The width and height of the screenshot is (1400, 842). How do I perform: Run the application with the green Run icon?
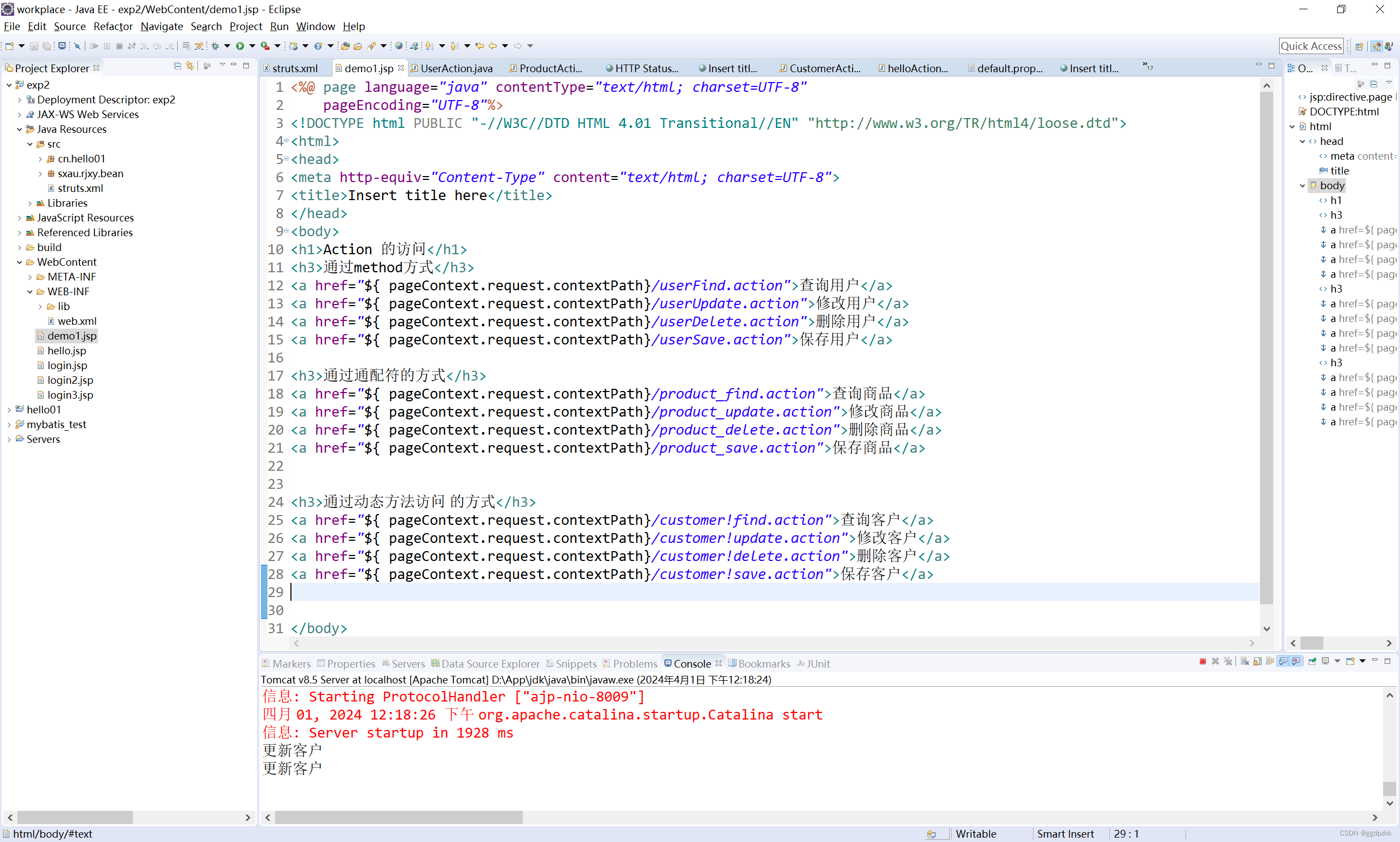(240, 46)
